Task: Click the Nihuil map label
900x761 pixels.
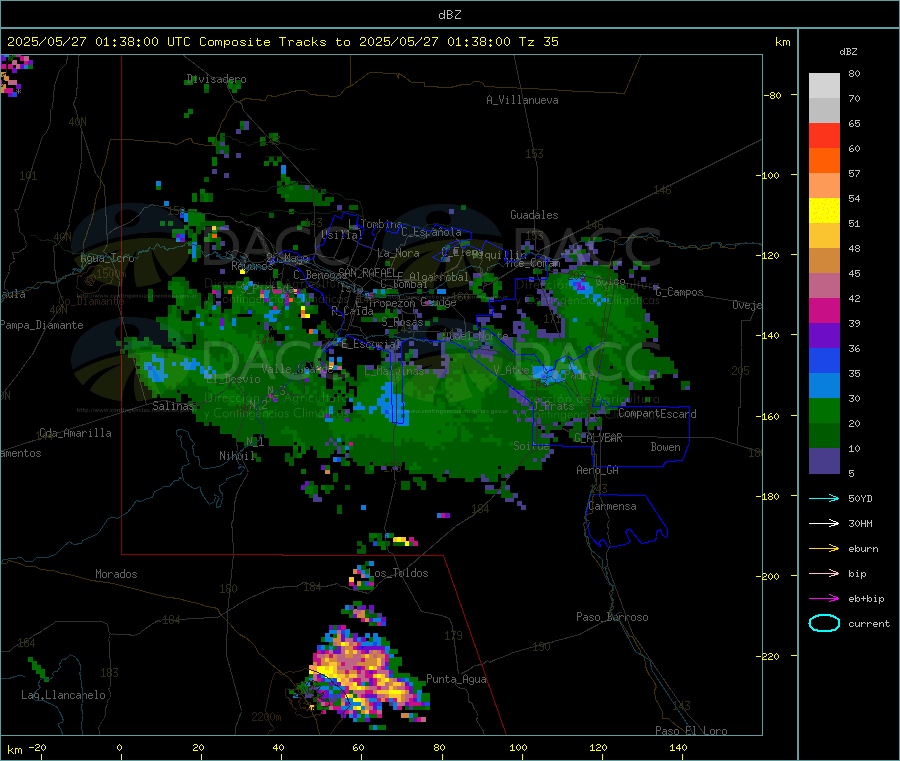Action: (237, 456)
